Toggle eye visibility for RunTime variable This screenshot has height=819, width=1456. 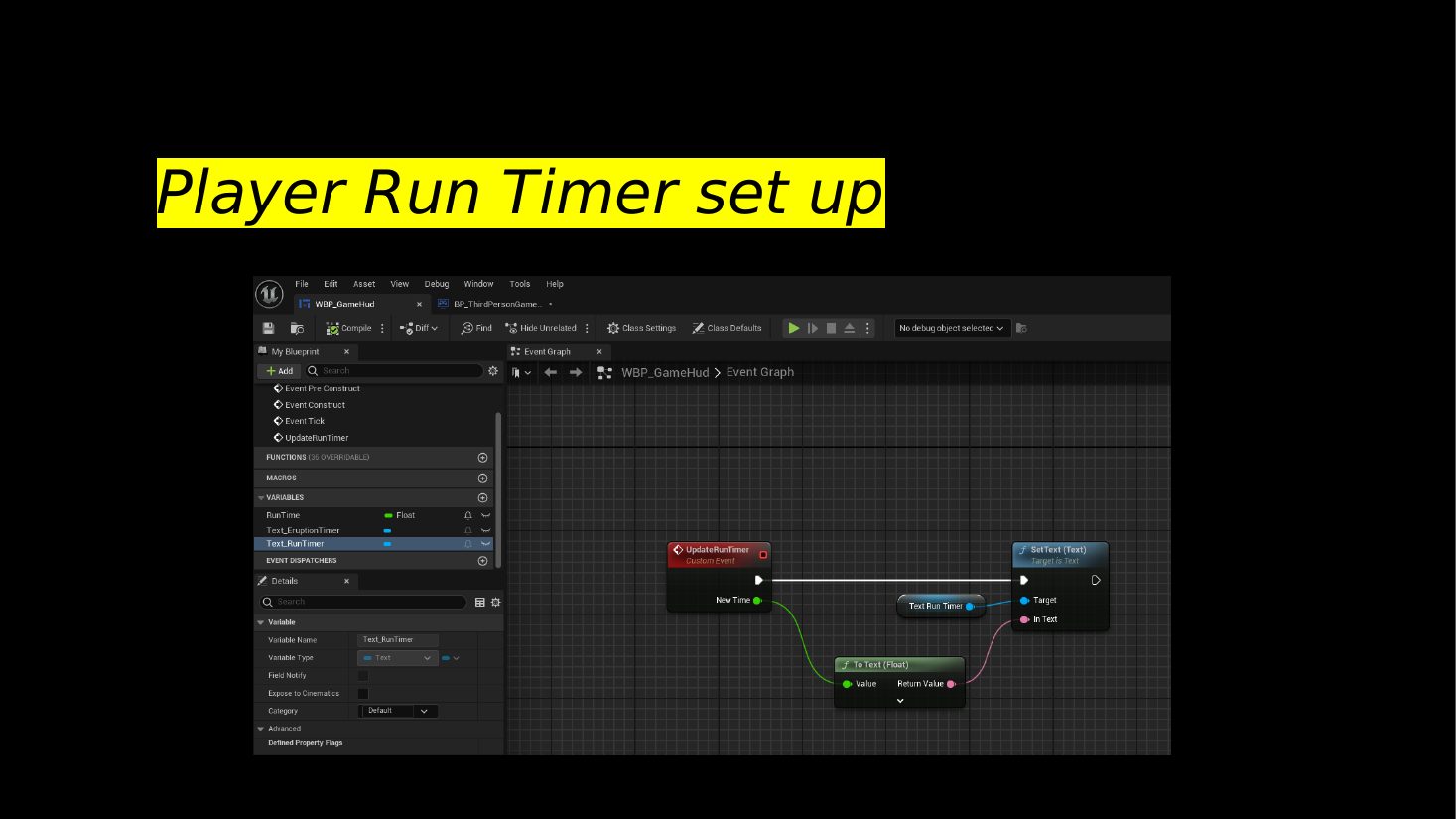point(485,515)
